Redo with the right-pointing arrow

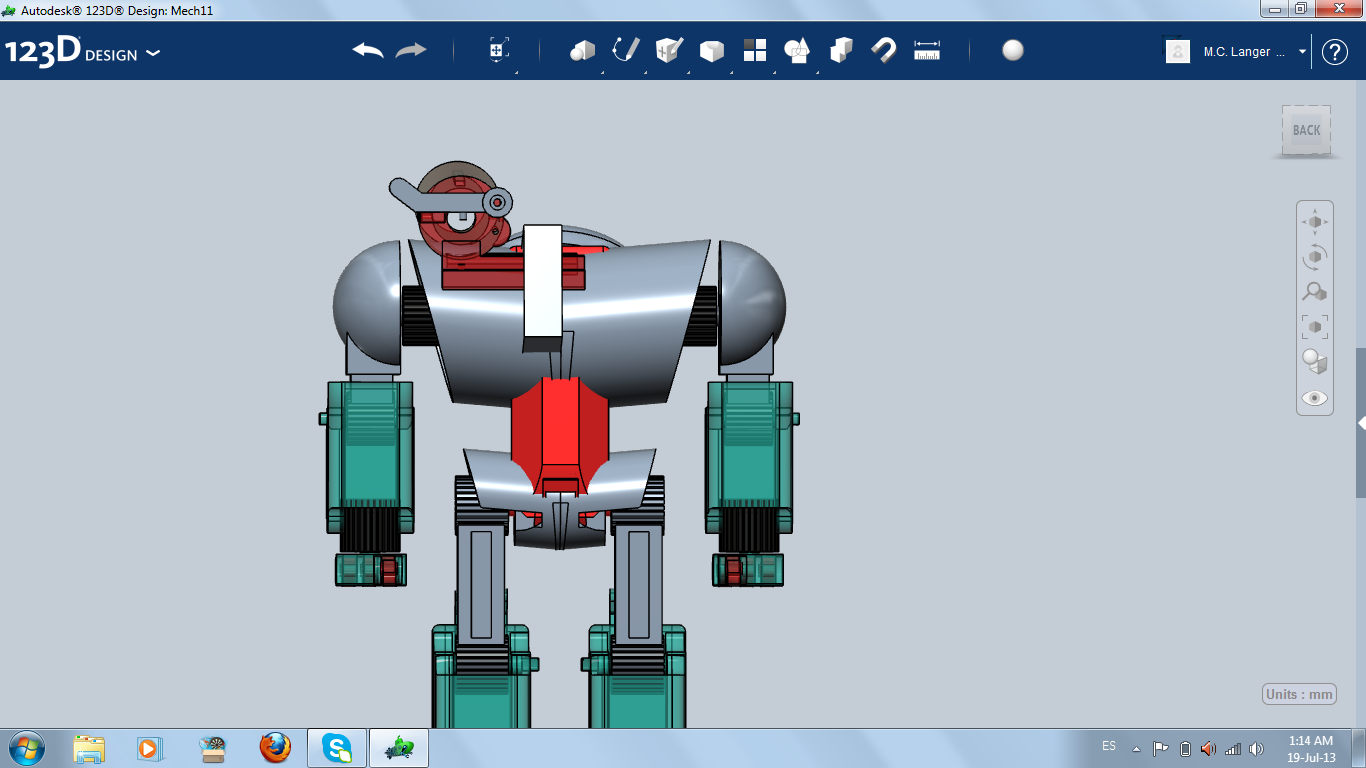[x=411, y=50]
